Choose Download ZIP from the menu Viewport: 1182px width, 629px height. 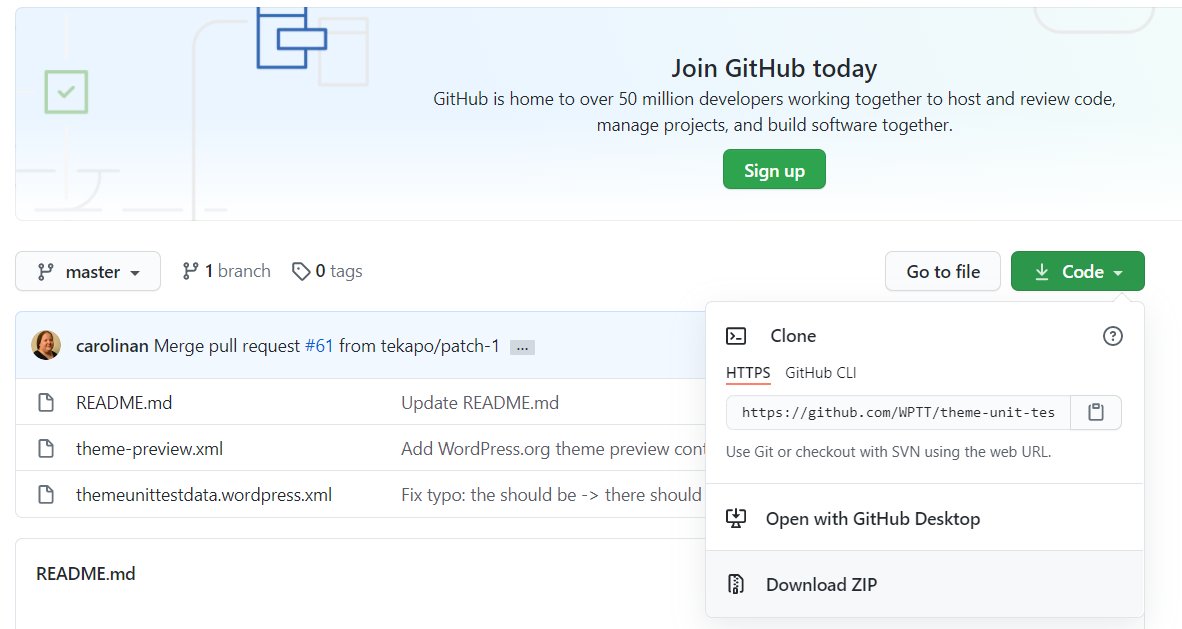821,585
